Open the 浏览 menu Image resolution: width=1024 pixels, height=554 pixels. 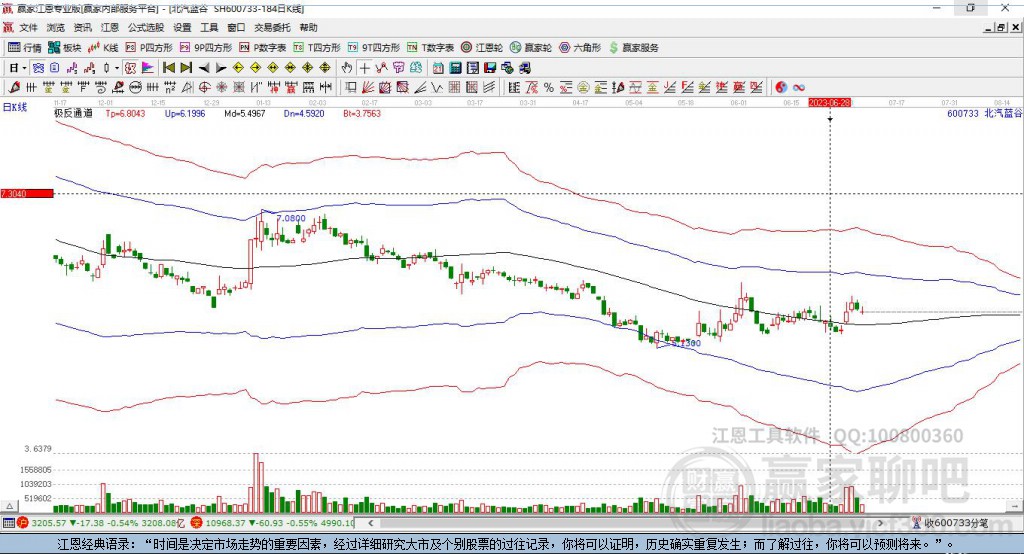(56, 27)
